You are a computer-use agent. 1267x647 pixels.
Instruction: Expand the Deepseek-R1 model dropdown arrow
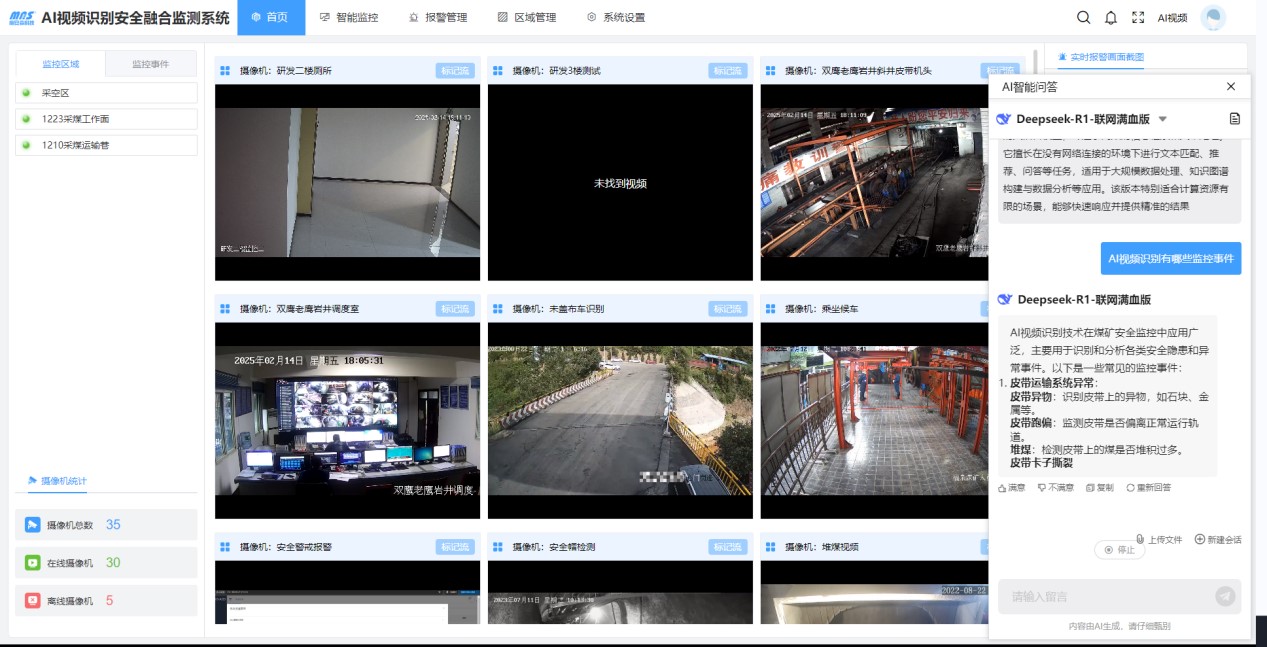tap(1162, 119)
